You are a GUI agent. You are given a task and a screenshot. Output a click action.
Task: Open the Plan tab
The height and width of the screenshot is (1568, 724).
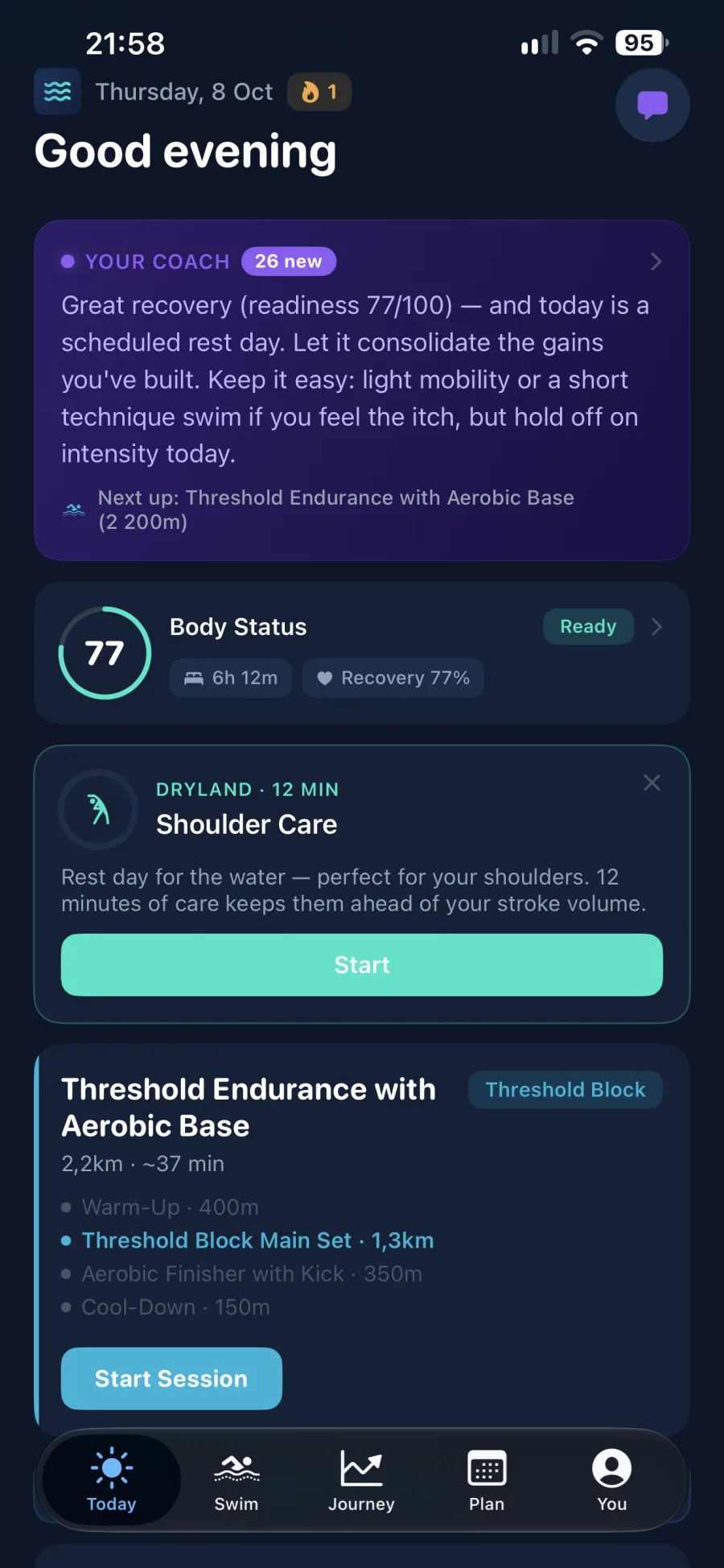(487, 1481)
